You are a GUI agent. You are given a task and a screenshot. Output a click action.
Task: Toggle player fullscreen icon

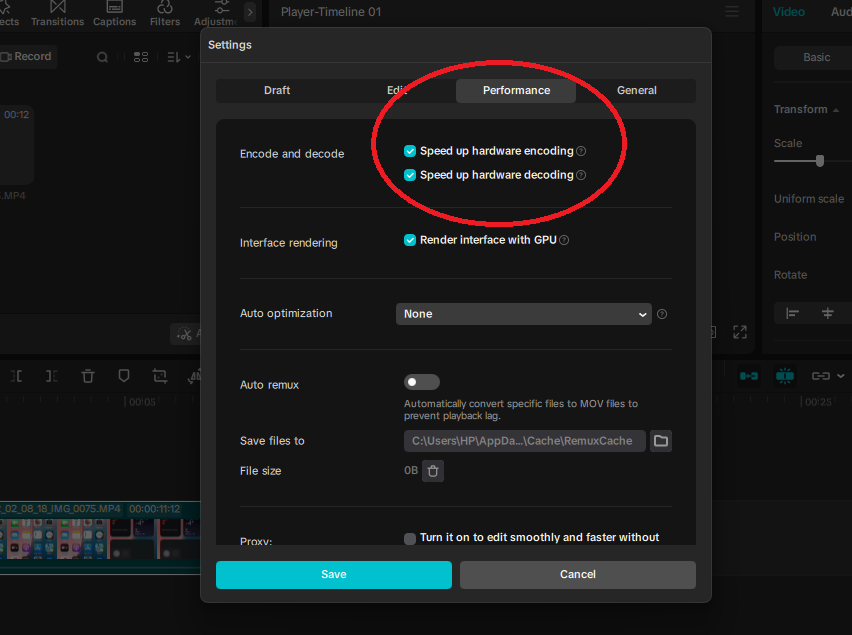[740, 332]
